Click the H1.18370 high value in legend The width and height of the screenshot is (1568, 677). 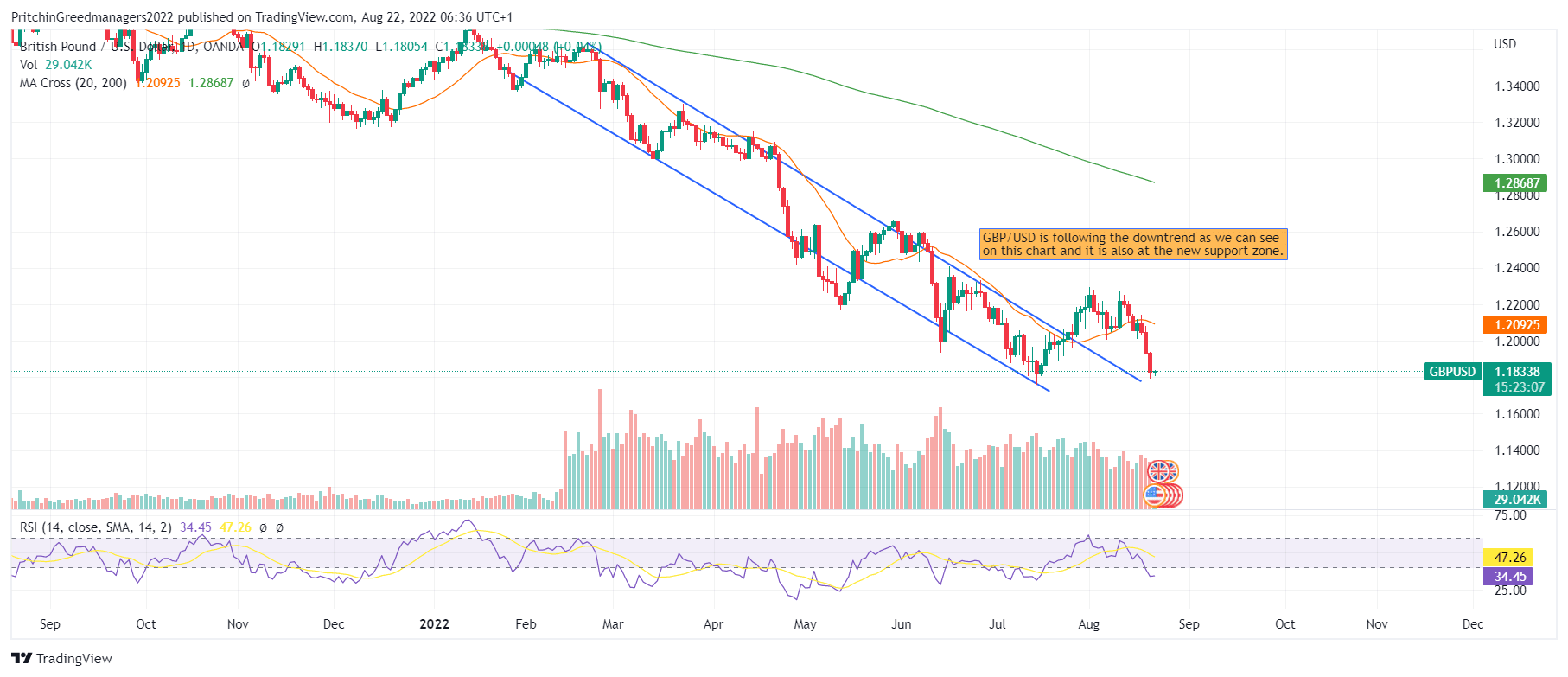pyautogui.click(x=341, y=47)
